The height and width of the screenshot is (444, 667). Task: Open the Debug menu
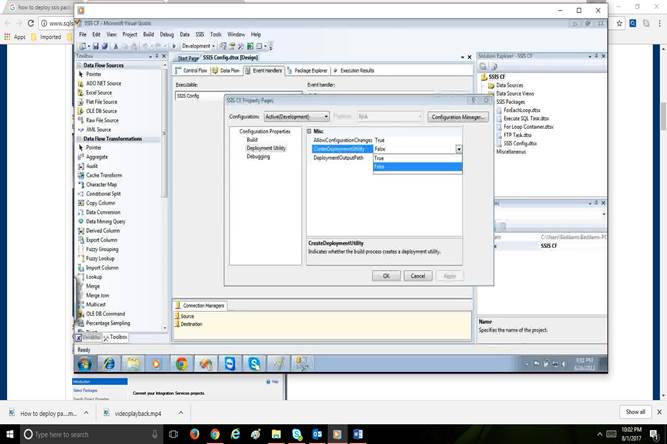coord(167,34)
